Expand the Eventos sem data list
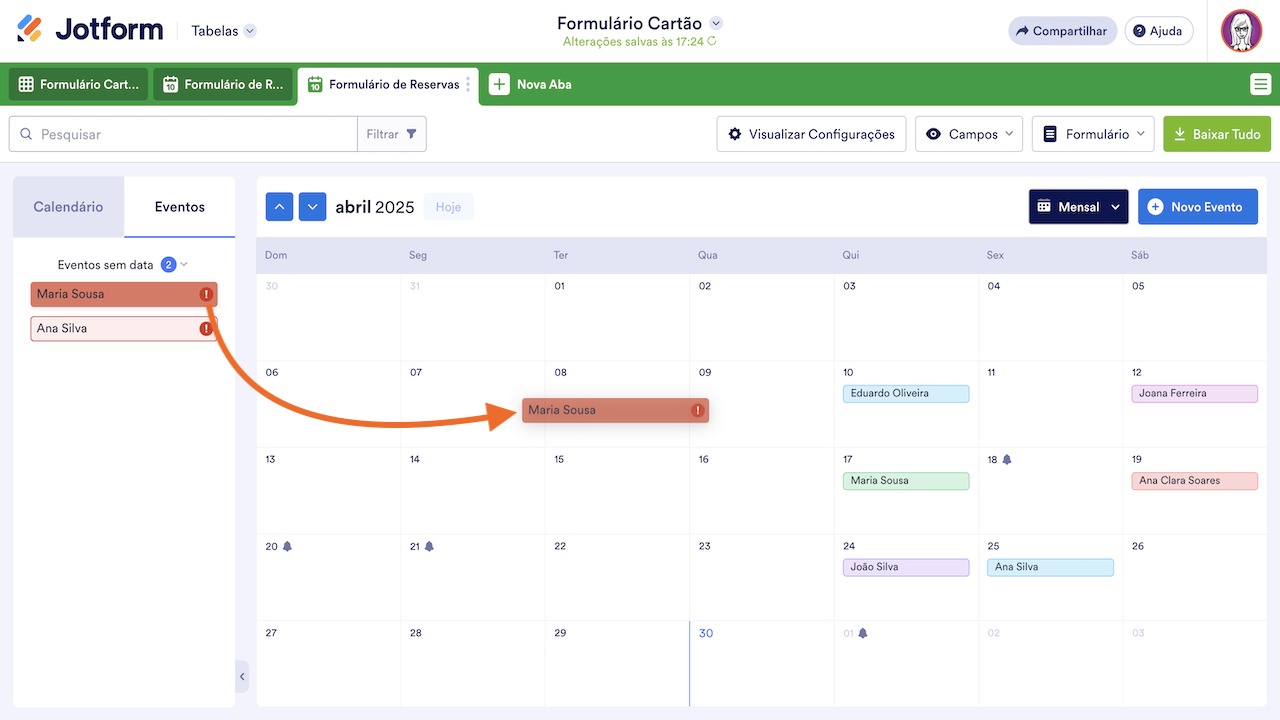 click(x=184, y=265)
